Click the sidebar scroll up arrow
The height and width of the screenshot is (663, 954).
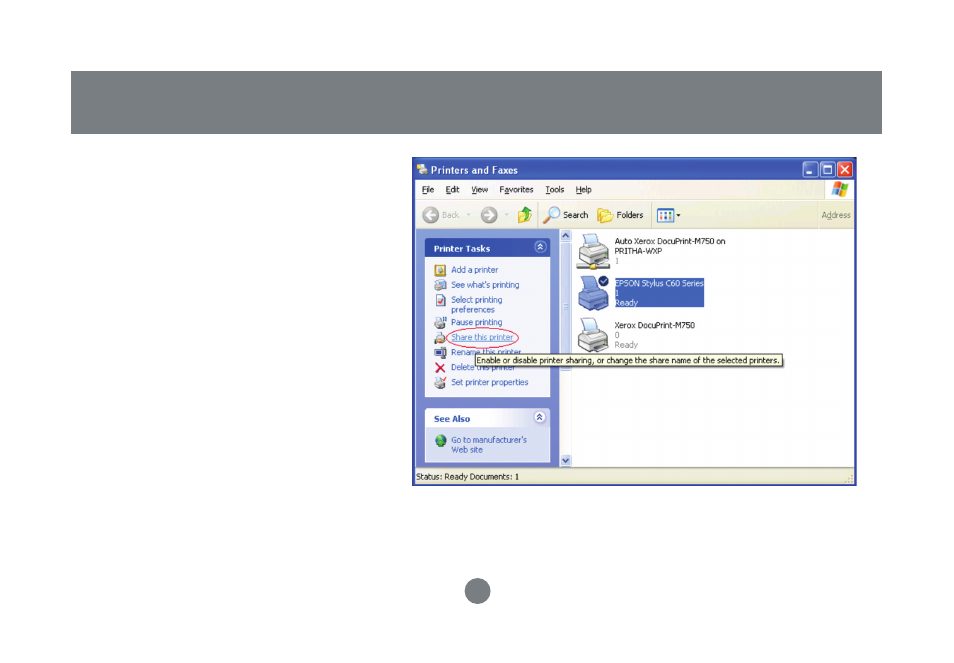tap(566, 235)
